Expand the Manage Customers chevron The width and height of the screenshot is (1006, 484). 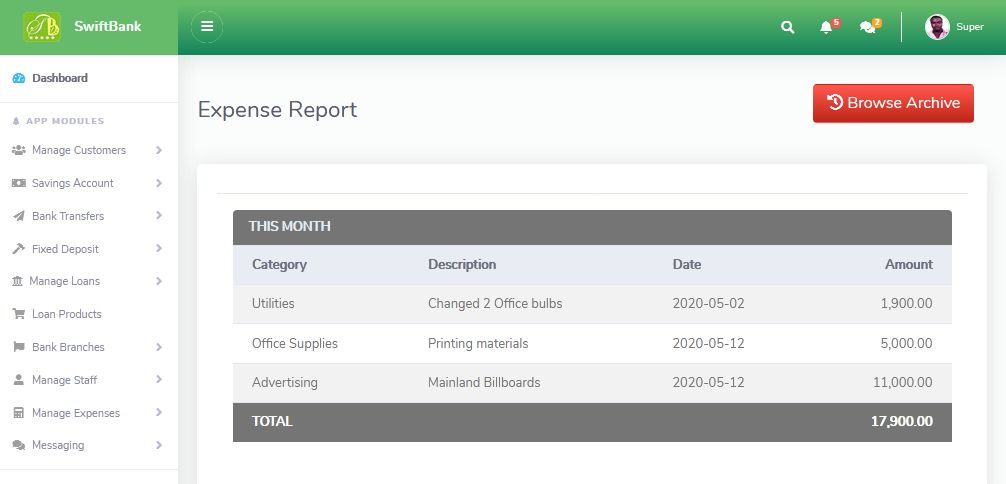click(160, 150)
